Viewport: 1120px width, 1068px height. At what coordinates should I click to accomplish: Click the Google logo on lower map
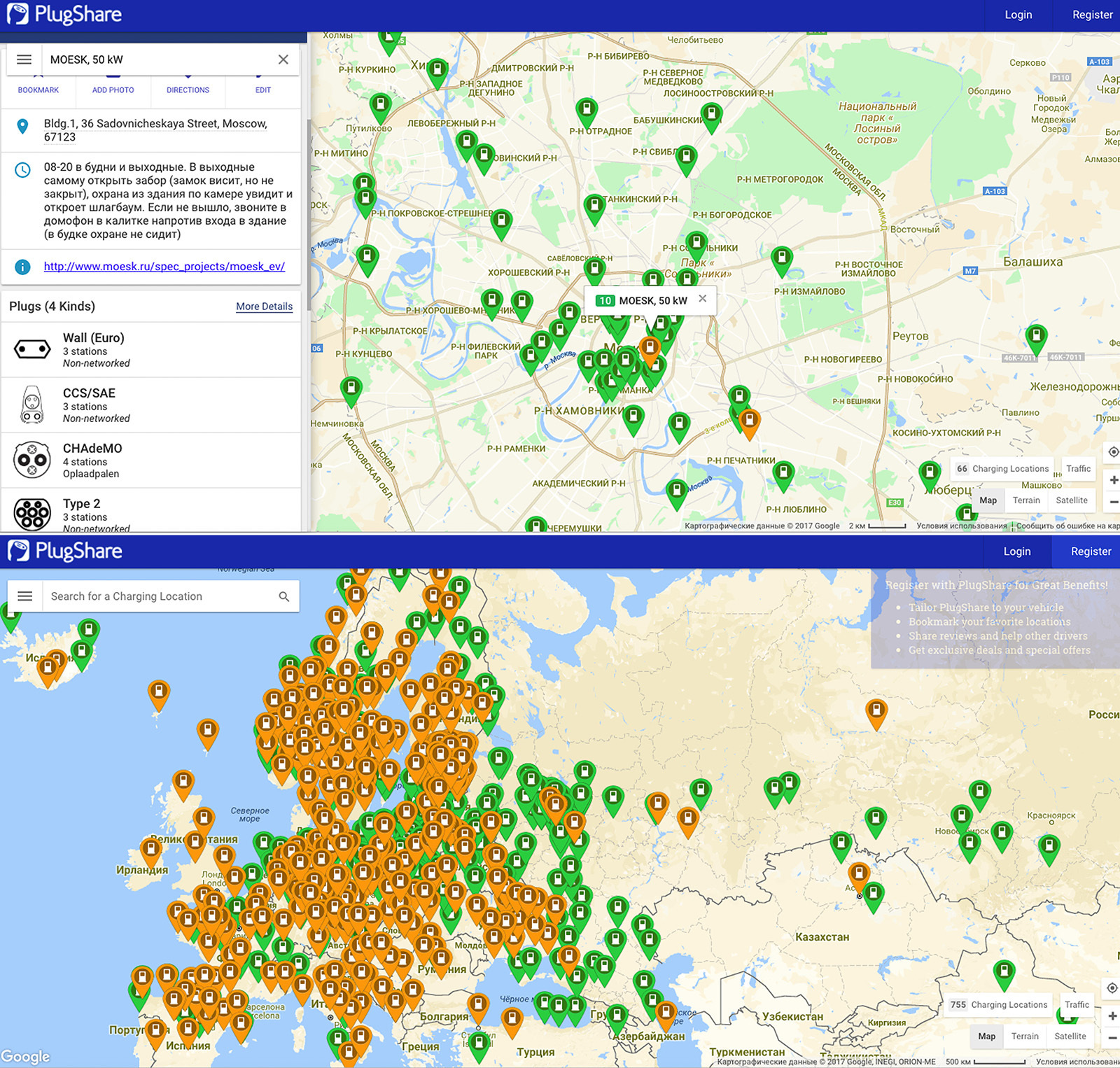click(25, 1056)
